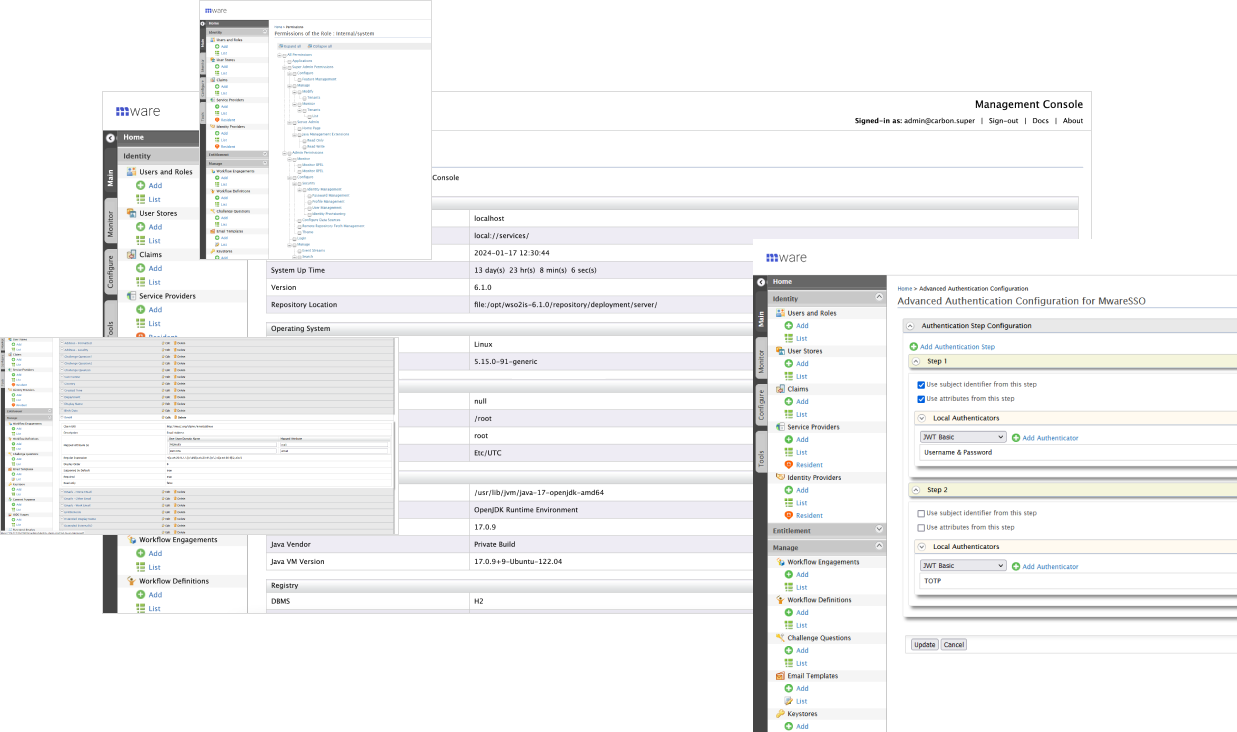Check Step 2 Use attributes from this step
Viewport: 1237px width, 732px height.
point(921,527)
